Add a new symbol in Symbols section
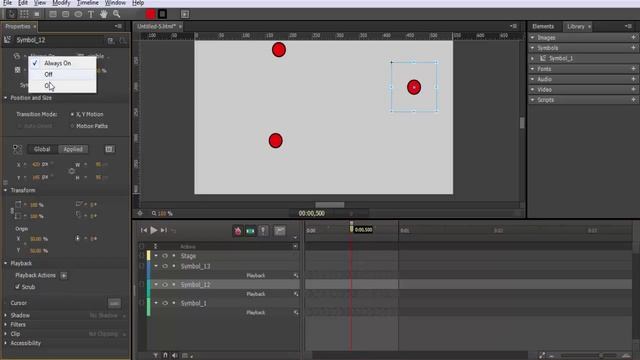 click(633, 48)
